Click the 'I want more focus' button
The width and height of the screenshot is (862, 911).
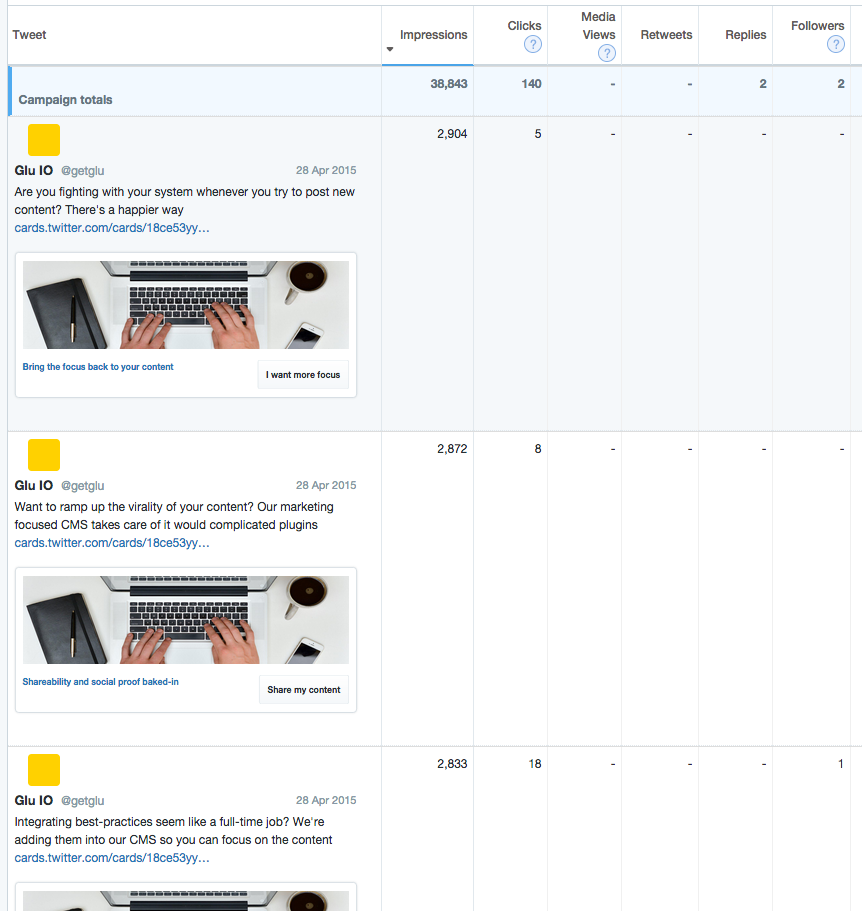tap(303, 375)
